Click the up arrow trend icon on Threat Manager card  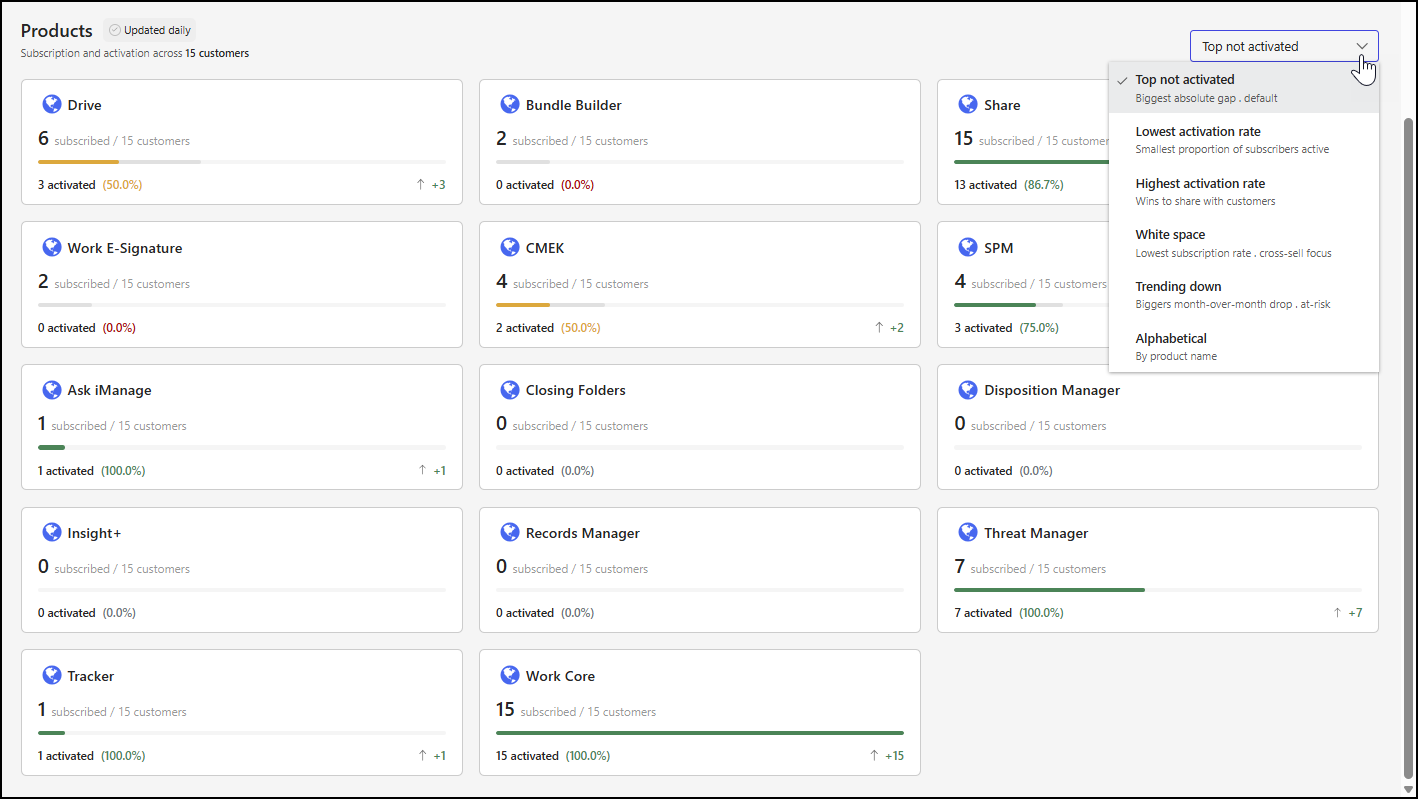[x=1337, y=613]
